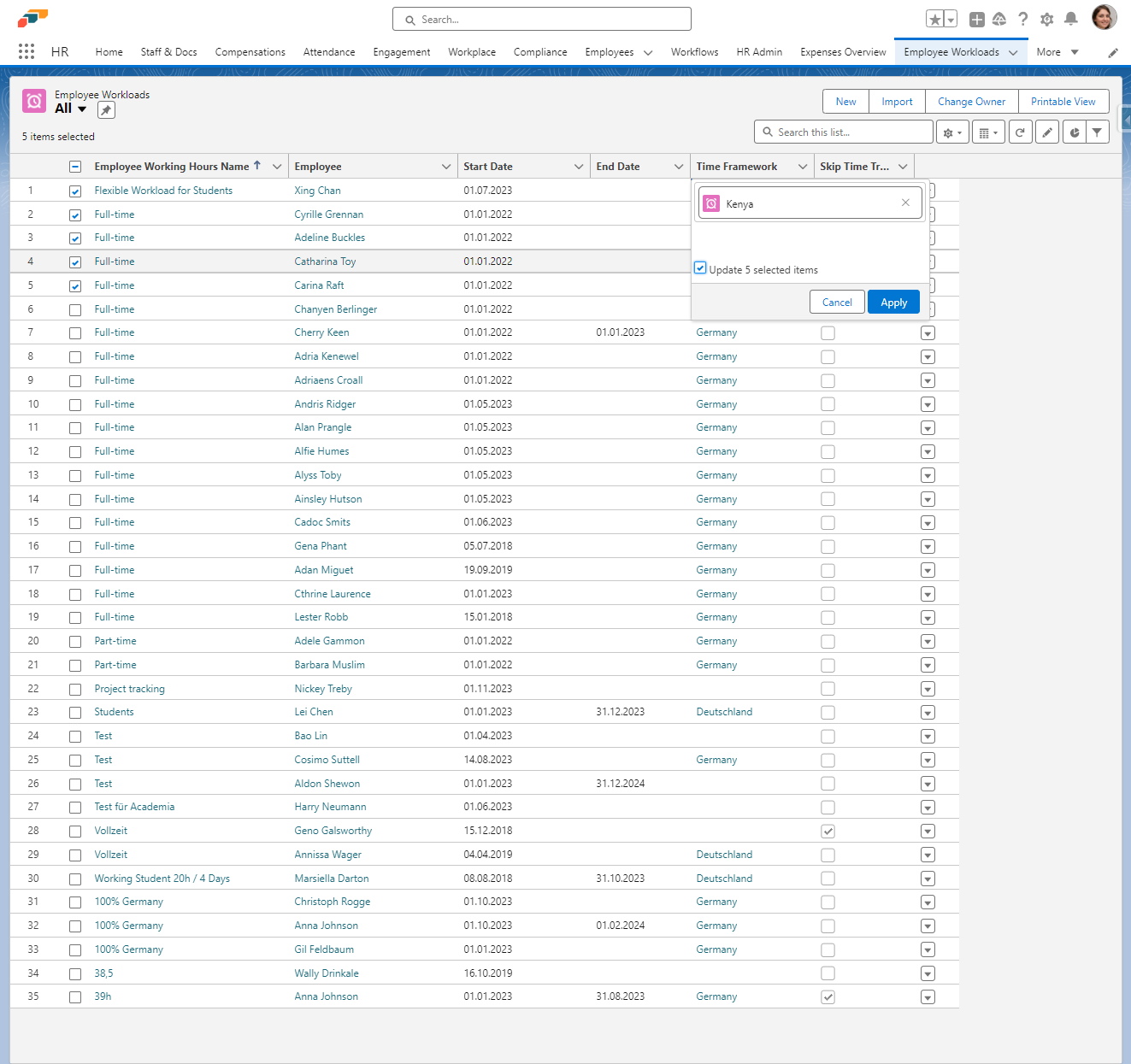Switch to the Attendance tab

pyautogui.click(x=328, y=52)
